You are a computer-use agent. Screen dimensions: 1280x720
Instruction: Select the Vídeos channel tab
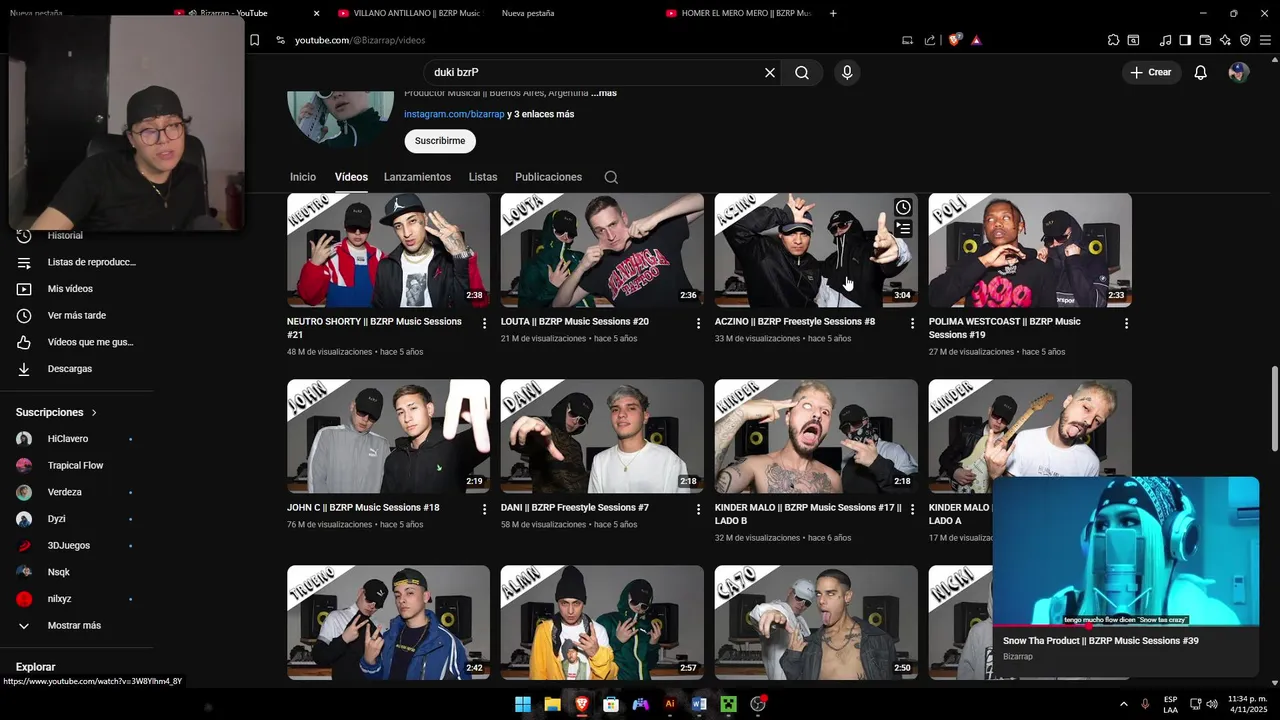click(x=351, y=177)
